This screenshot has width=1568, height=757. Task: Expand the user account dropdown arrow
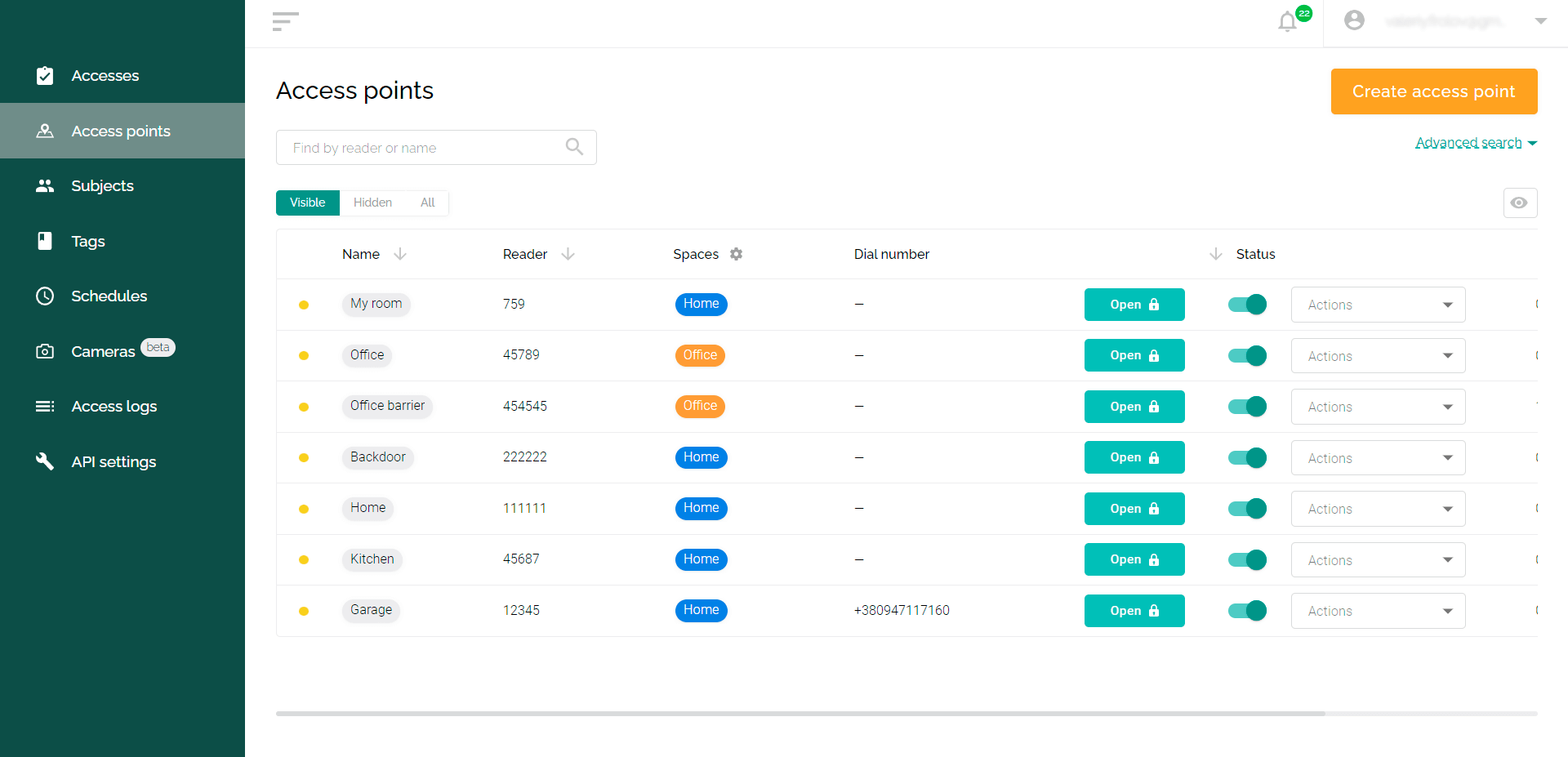click(1540, 21)
